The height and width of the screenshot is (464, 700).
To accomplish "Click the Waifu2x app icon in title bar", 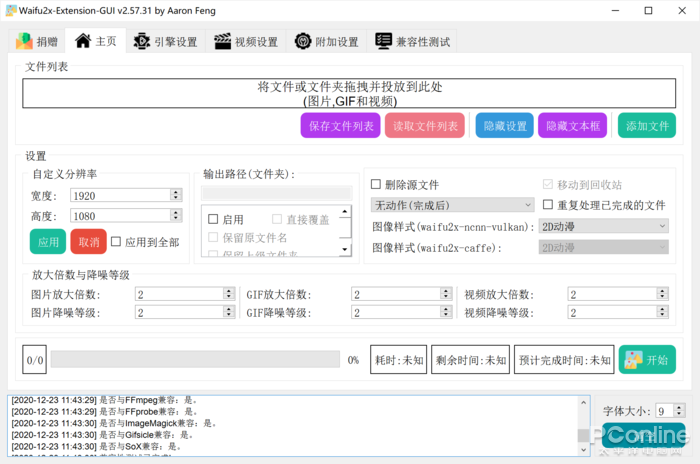I will click(12, 10).
